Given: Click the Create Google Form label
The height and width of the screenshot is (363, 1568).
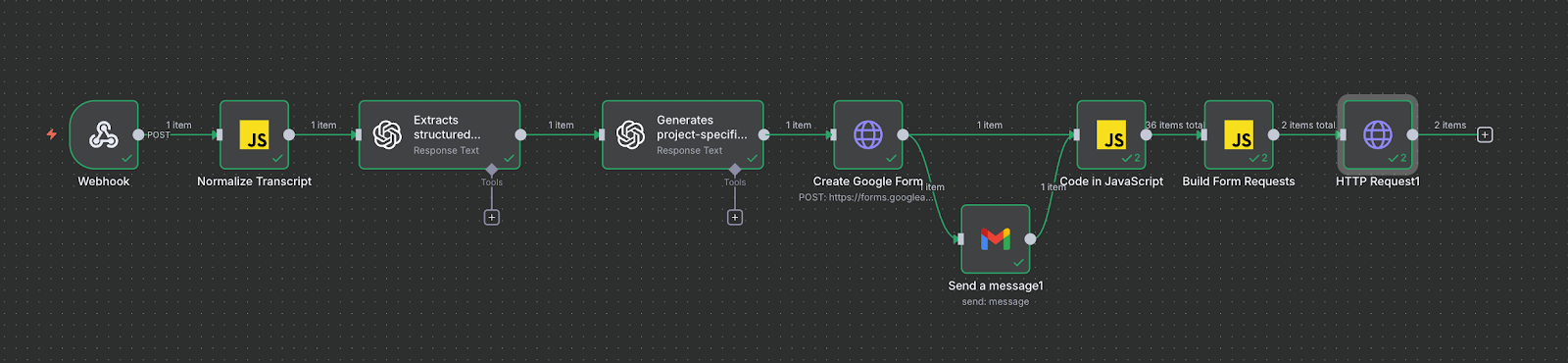Looking at the screenshot, I should (x=868, y=181).
